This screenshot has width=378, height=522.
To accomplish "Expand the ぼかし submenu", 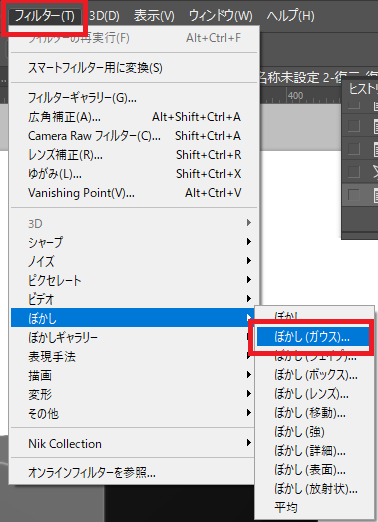I will tap(133, 318).
